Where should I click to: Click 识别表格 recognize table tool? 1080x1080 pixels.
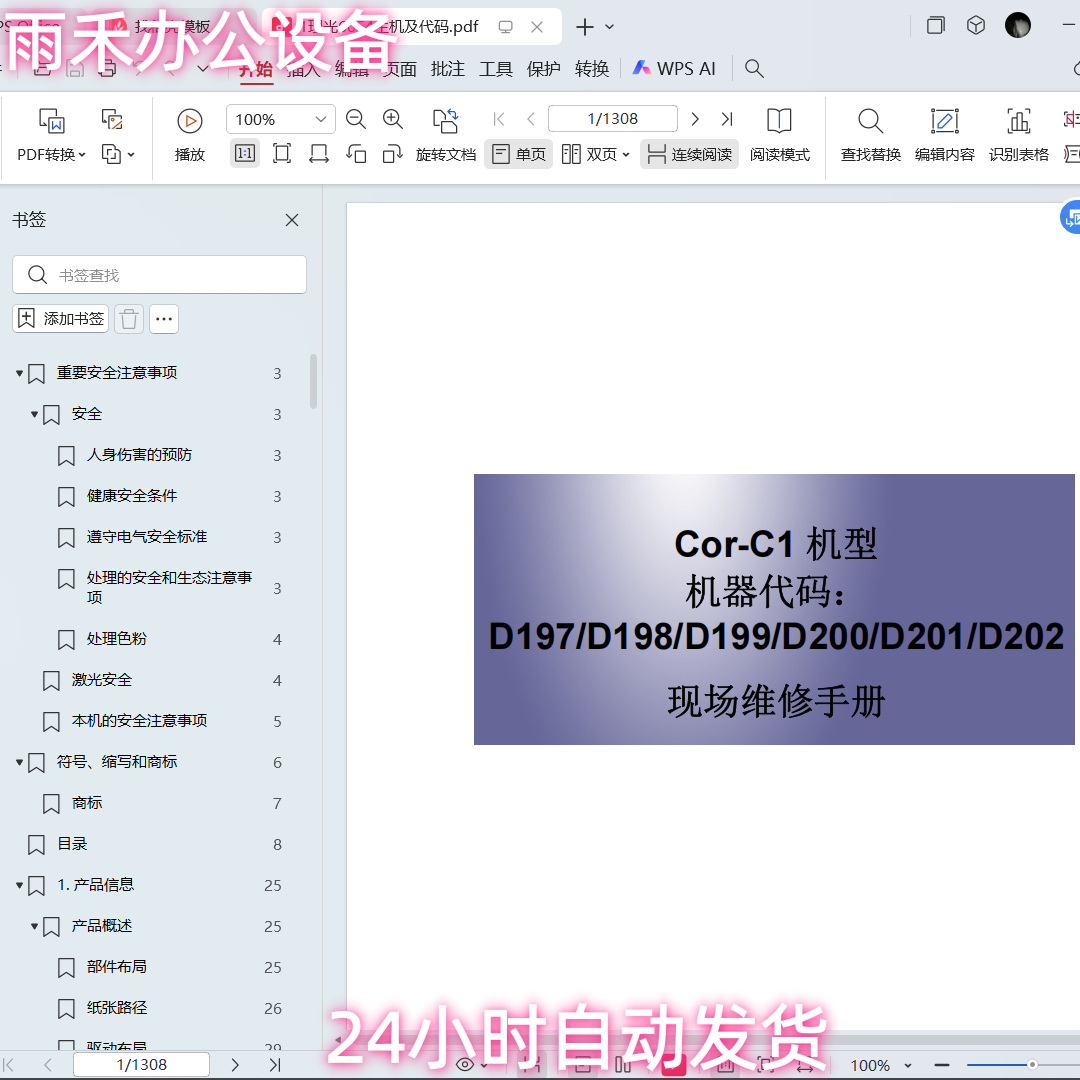coord(1019,136)
